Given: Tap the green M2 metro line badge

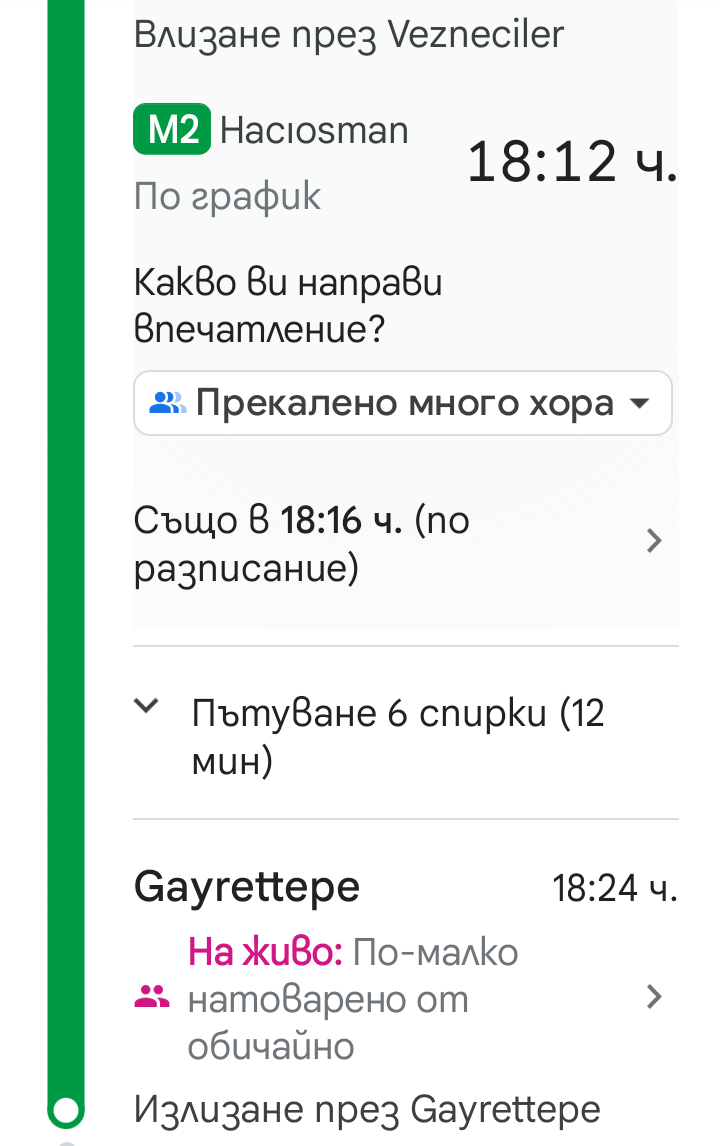Looking at the screenshot, I should tap(171, 131).
